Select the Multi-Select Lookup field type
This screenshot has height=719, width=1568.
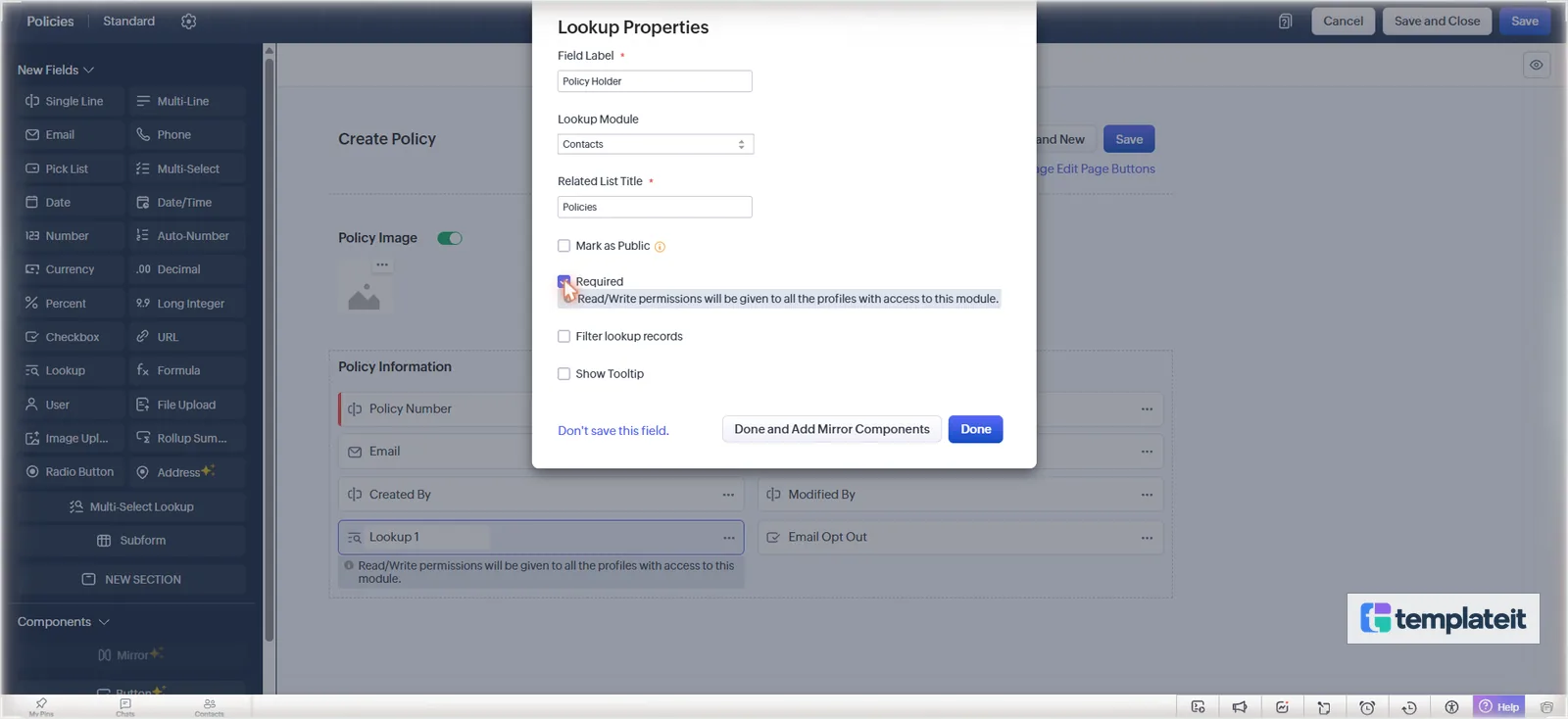[131, 506]
